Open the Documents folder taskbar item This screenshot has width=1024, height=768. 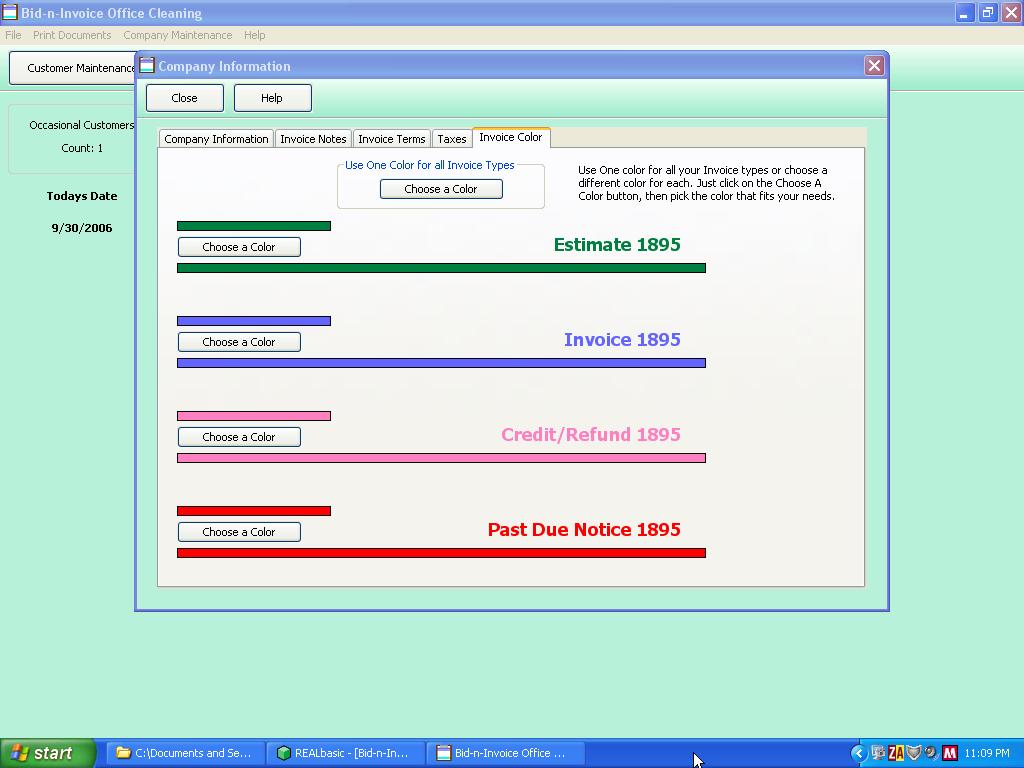tap(185, 753)
